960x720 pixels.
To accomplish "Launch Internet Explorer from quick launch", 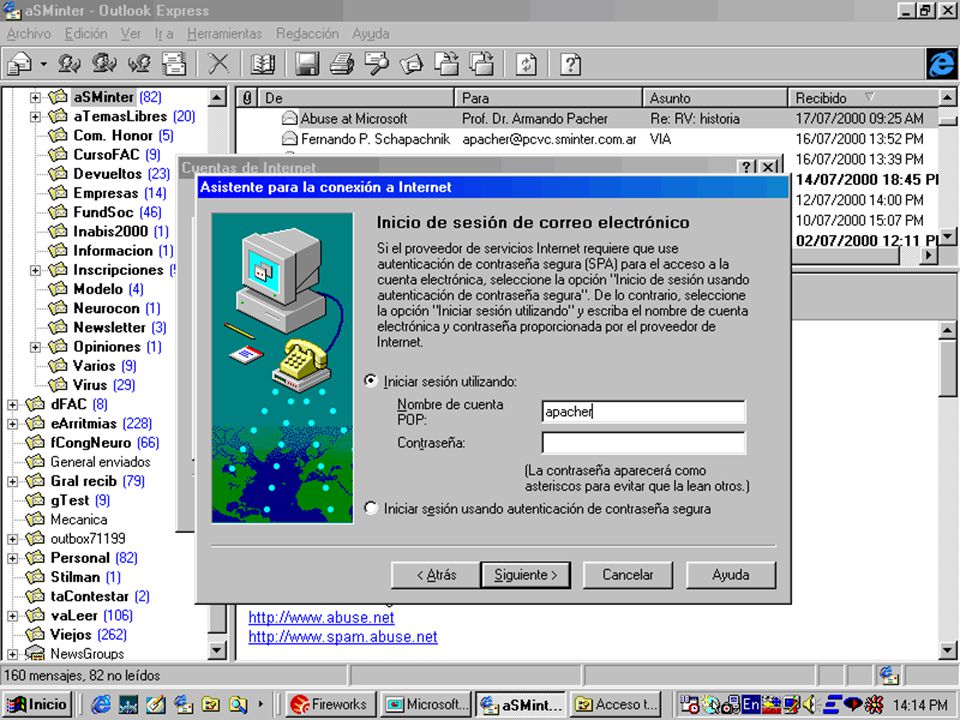I will tap(100, 705).
